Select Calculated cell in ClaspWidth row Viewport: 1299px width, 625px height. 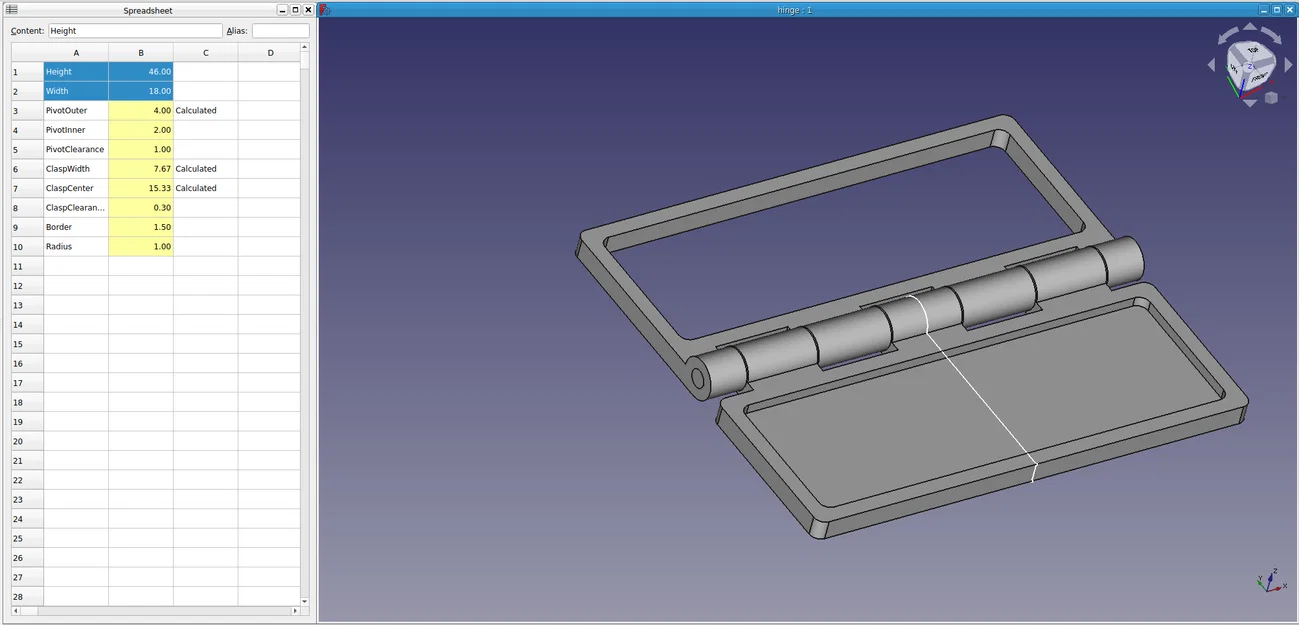[206, 169]
